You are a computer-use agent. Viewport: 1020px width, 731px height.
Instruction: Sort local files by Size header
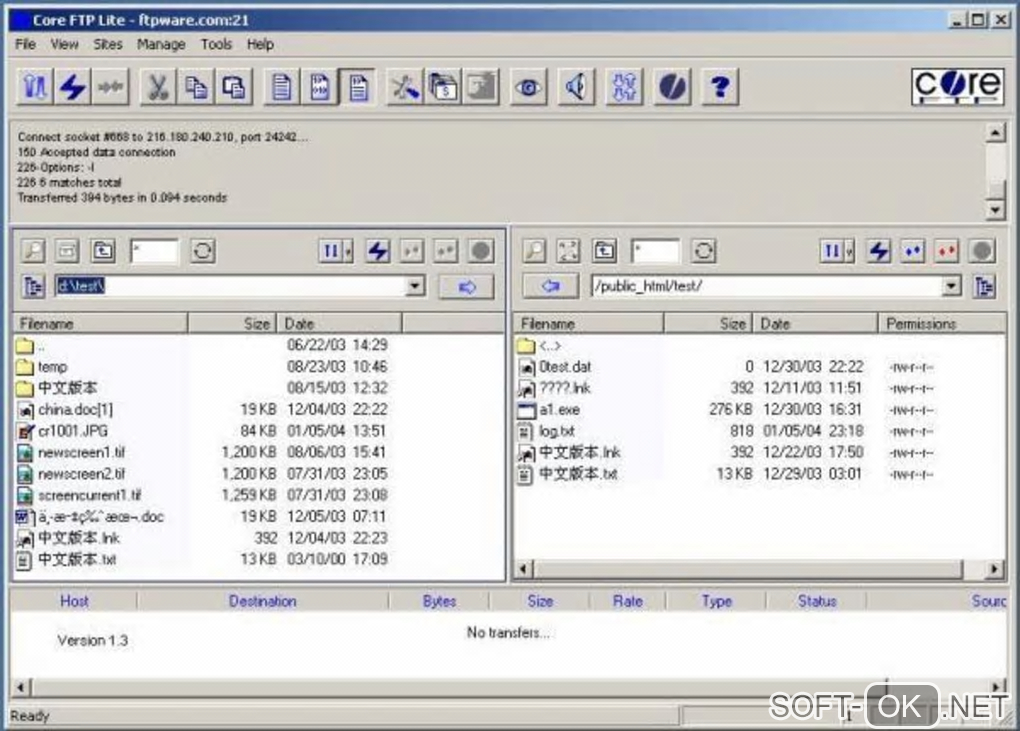tap(232, 323)
